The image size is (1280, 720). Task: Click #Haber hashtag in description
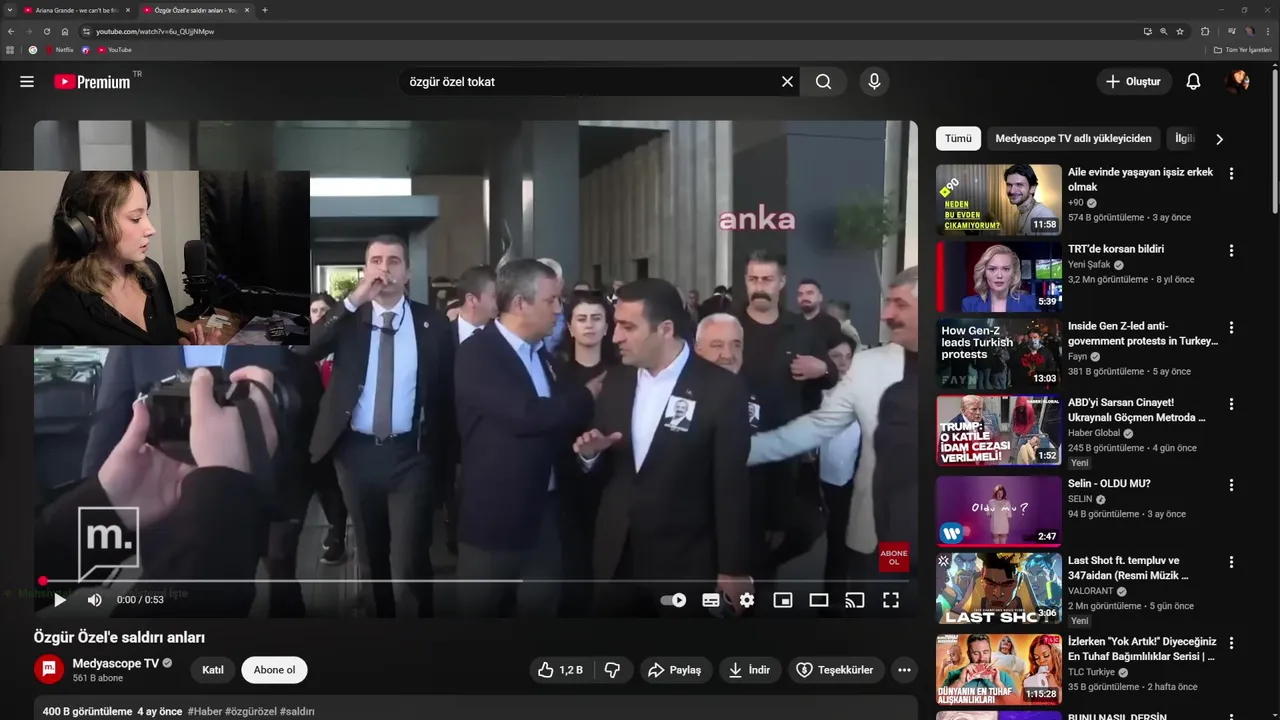coord(205,712)
